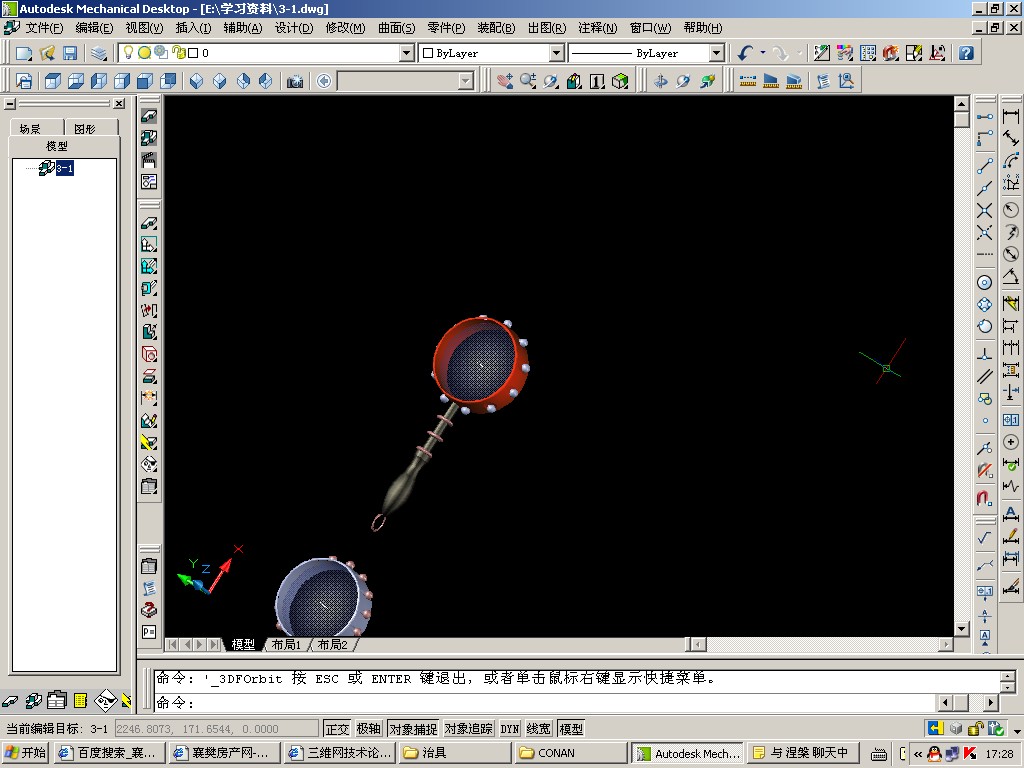Click the first blue cube view icon
Viewport: 1024px width, 768px height.
pyautogui.click(x=53, y=81)
